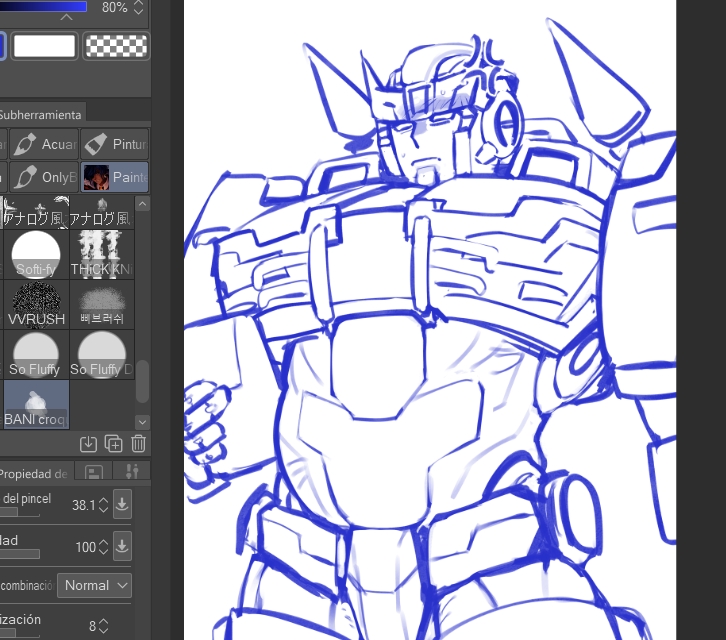The height and width of the screenshot is (640, 726).
Task: Switch to the Painte sub tool group
Action: click(x=115, y=177)
